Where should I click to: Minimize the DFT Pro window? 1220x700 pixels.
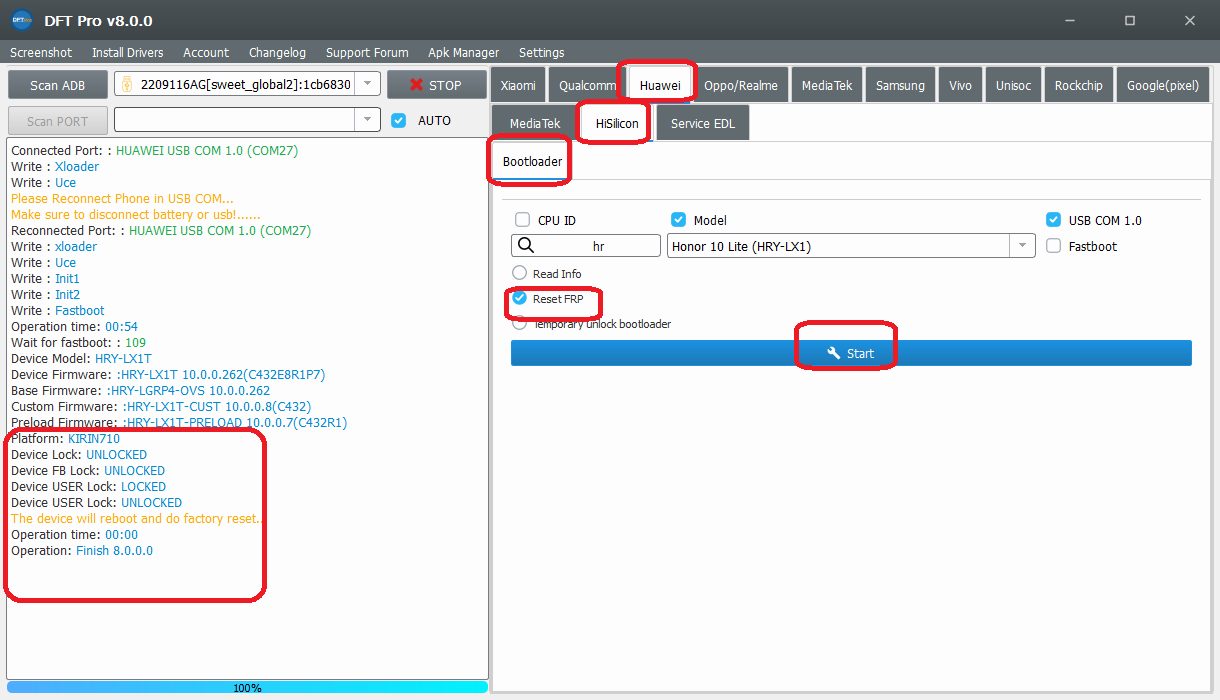(x=1071, y=20)
